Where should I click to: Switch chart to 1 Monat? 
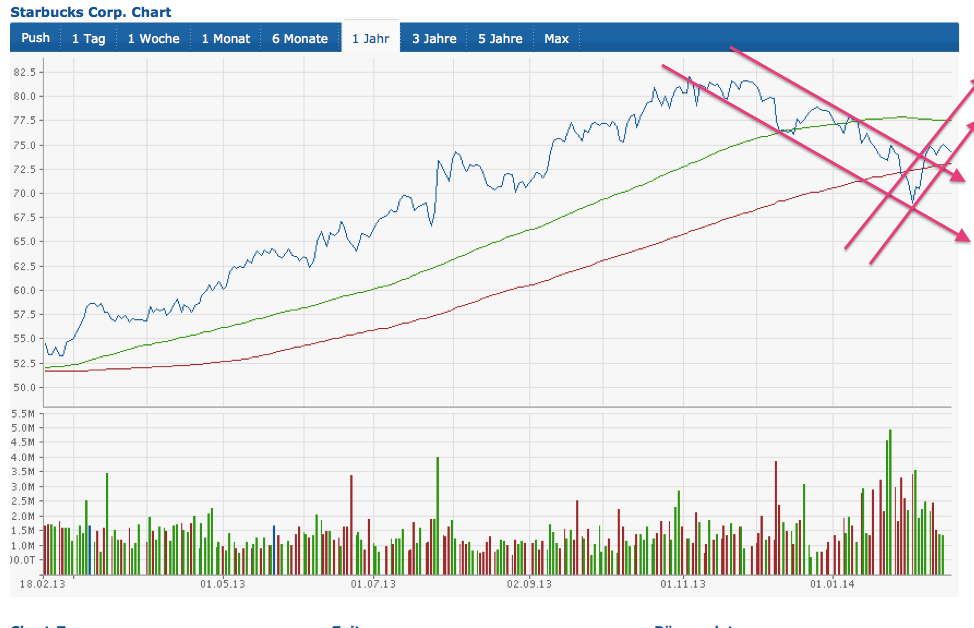(226, 39)
